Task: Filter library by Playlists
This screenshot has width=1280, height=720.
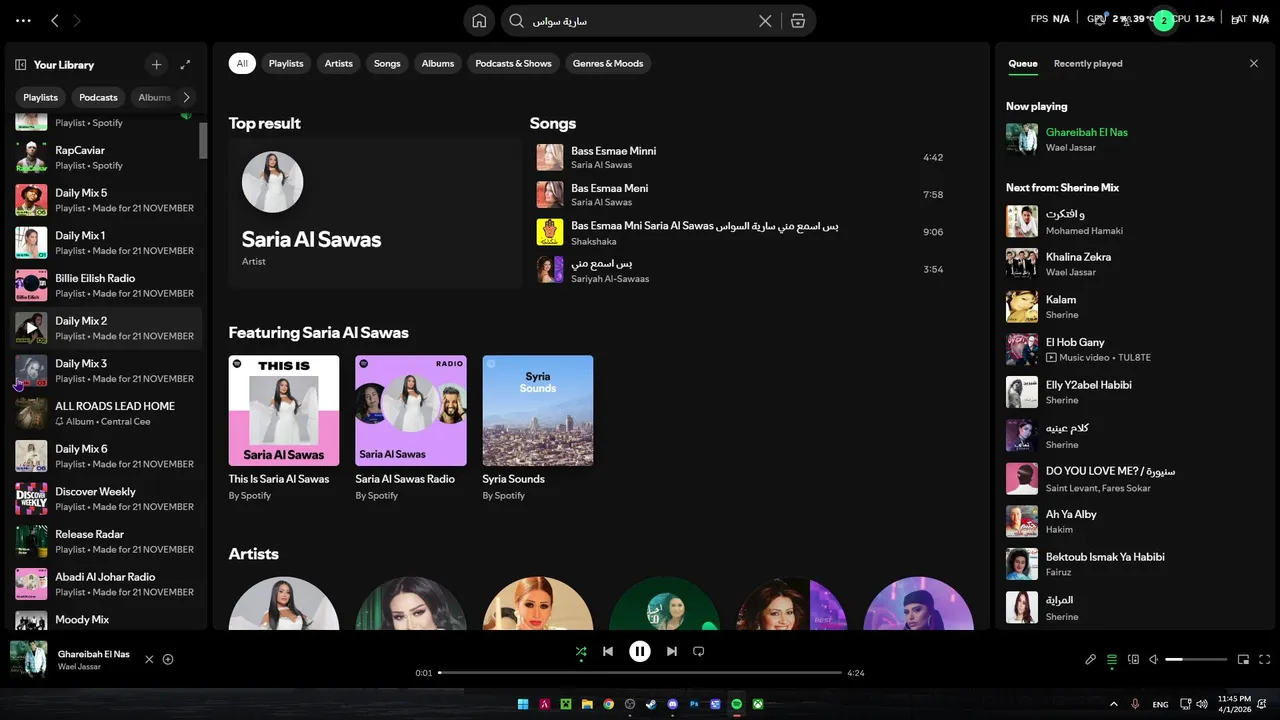Action: (41, 97)
